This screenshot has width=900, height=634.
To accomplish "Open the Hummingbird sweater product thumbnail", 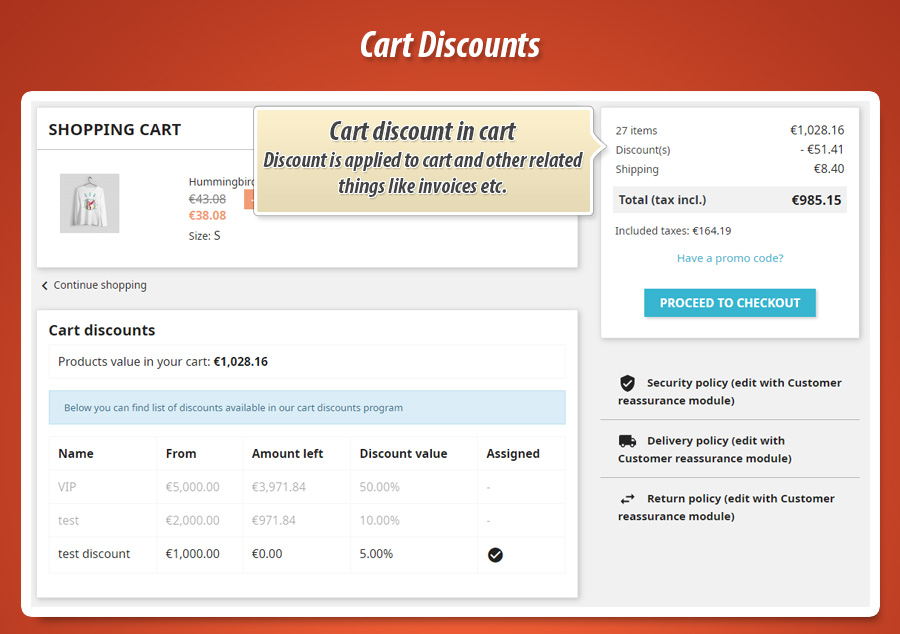I will (x=89, y=203).
